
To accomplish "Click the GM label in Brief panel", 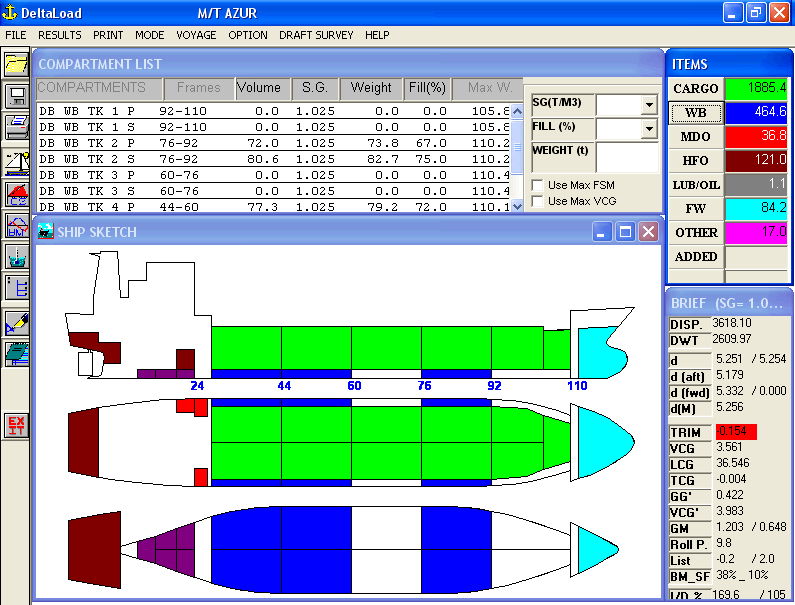I will tap(690, 528).
